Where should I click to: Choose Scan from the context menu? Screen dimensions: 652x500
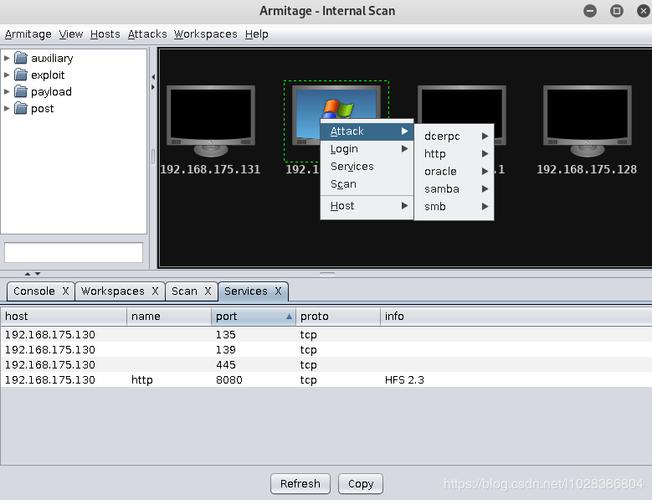point(343,185)
